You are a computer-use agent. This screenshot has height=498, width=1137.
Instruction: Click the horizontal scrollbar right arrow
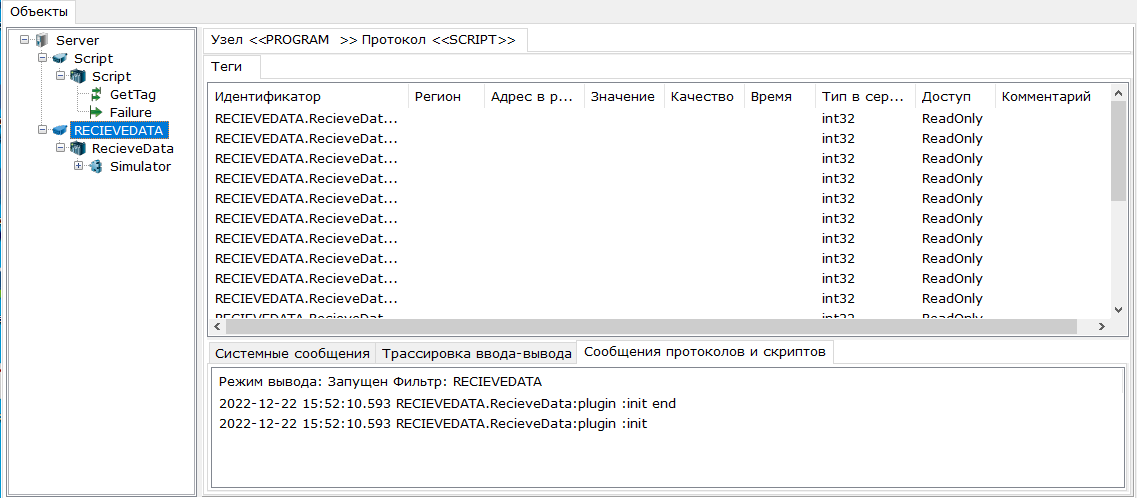click(x=1101, y=327)
